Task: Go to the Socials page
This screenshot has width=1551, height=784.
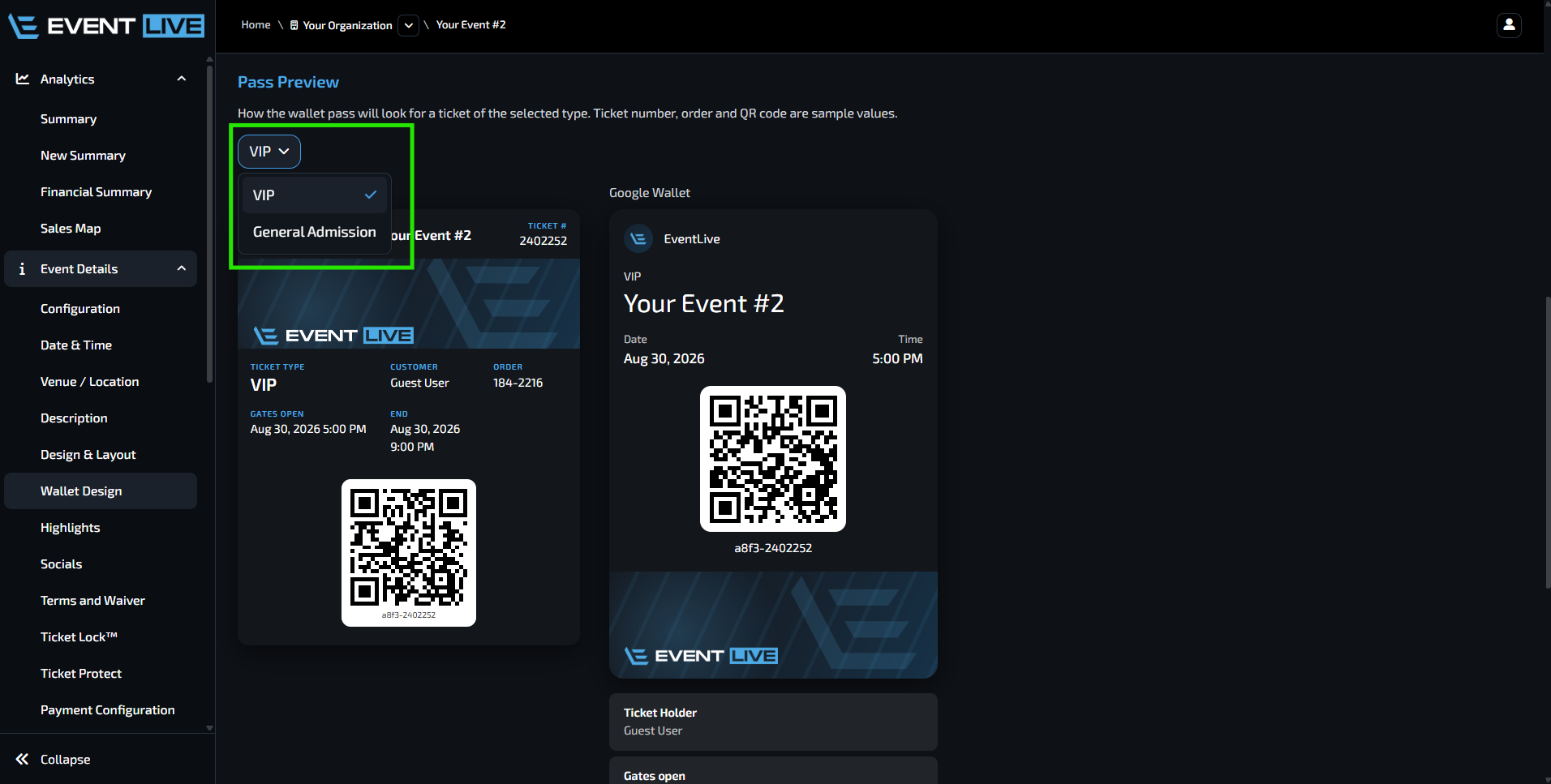Action: pyautogui.click(x=62, y=564)
